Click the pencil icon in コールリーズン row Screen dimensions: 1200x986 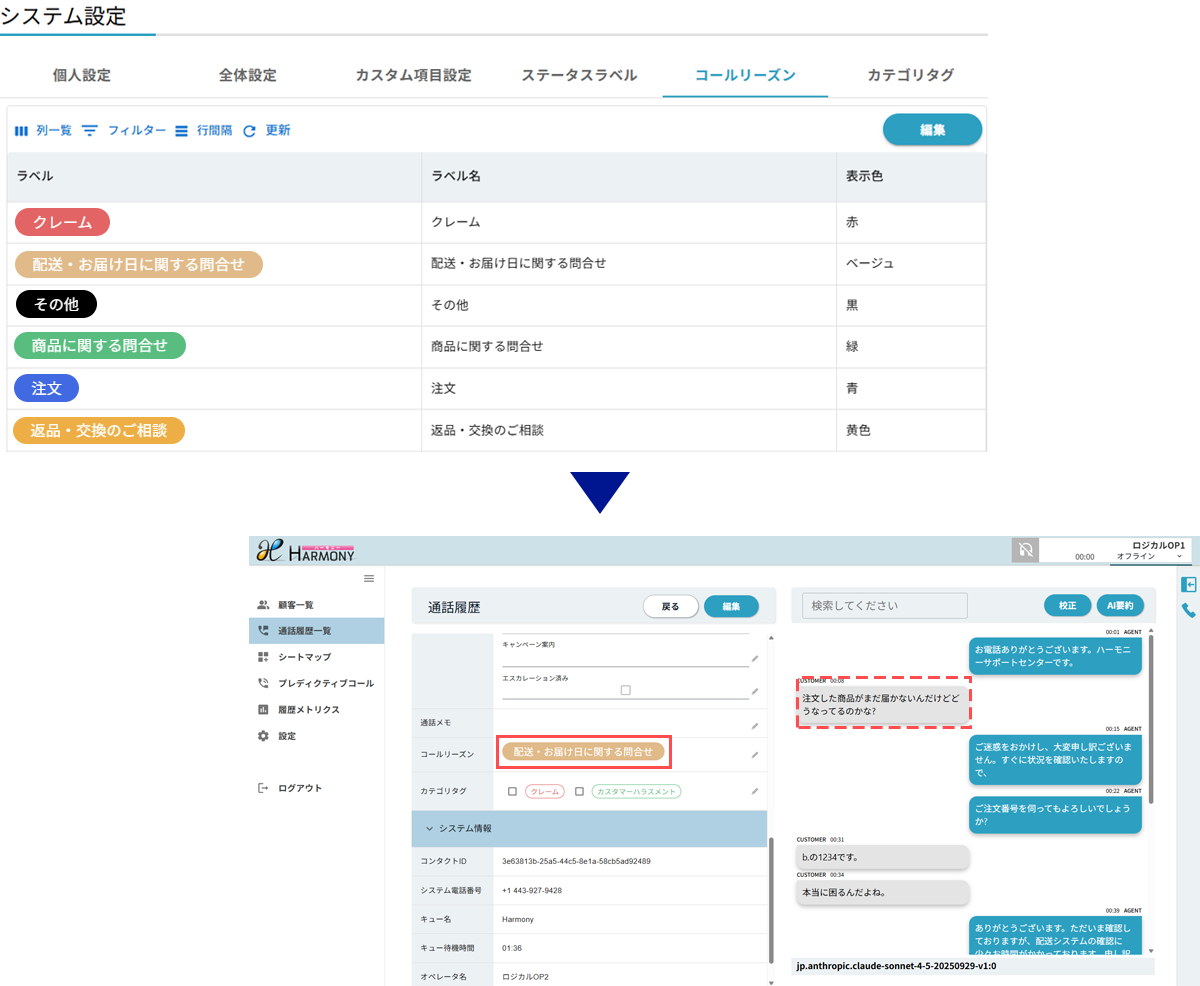[755, 754]
